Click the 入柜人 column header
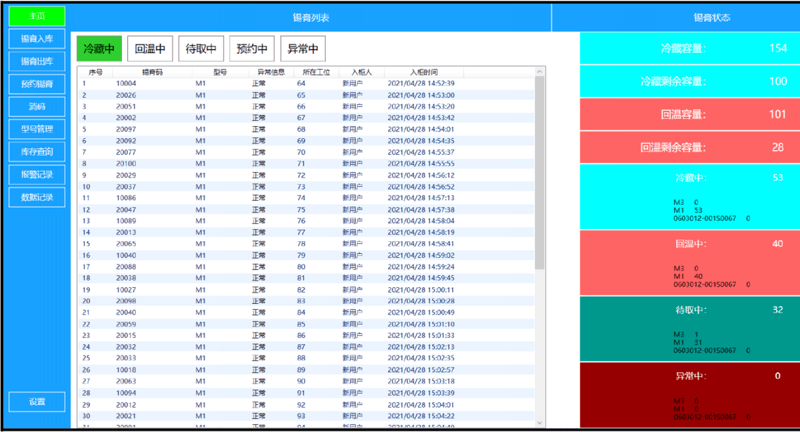 tap(362, 72)
